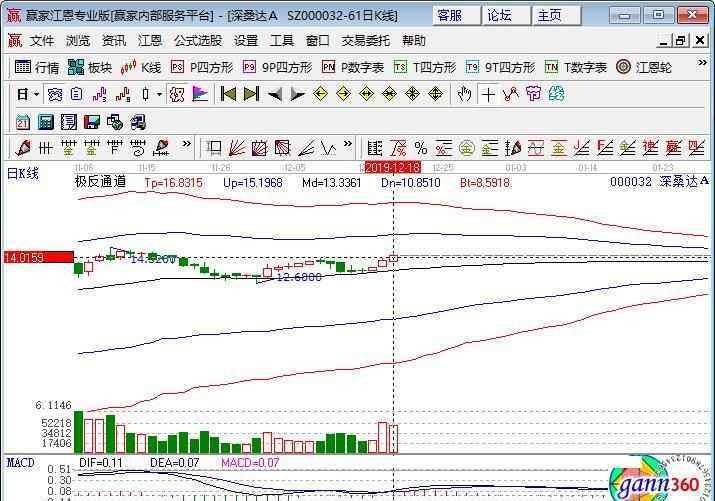Click the 主页 button in title bar
Screen dimensions: 715x501
(555, 15)
